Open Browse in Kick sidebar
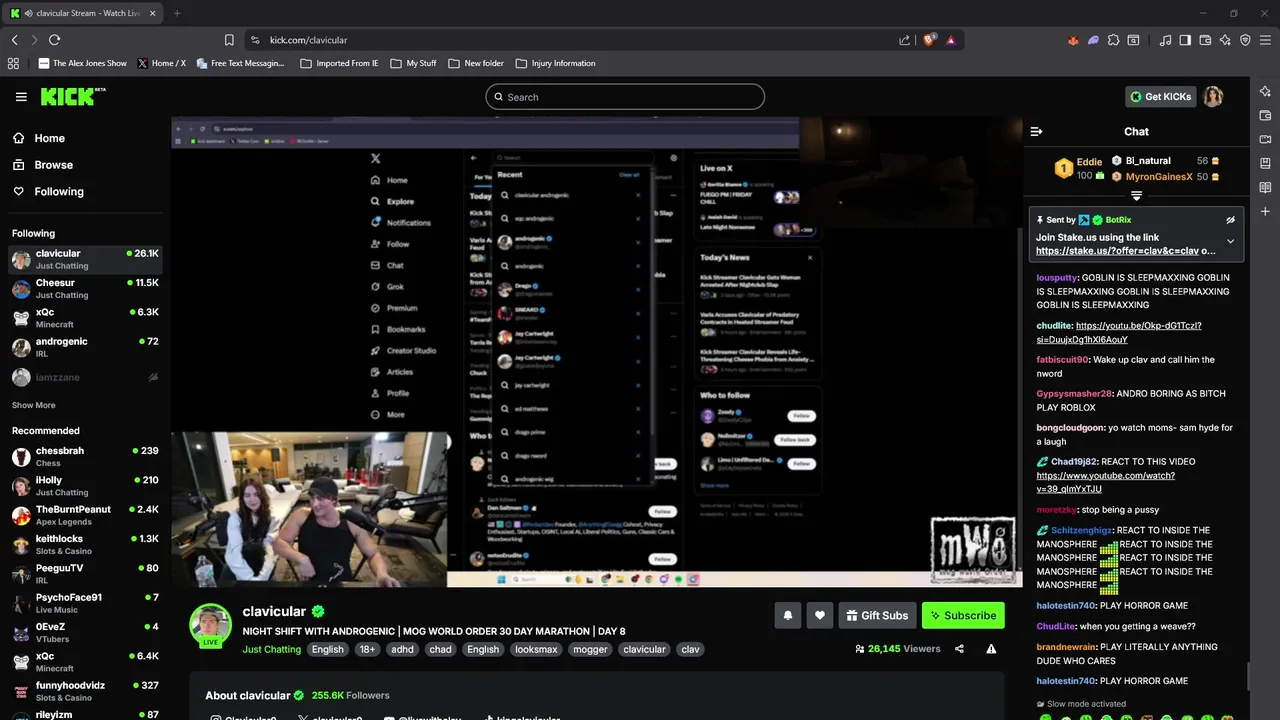This screenshot has height=720, width=1280. (44, 165)
